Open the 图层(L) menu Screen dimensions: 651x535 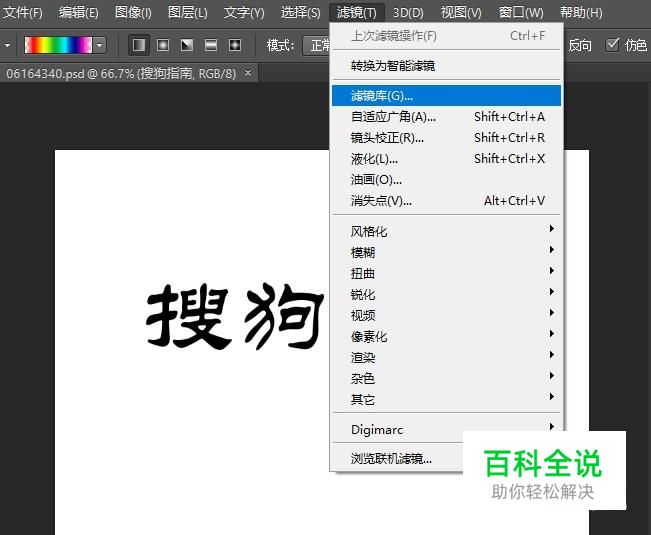[187, 12]
